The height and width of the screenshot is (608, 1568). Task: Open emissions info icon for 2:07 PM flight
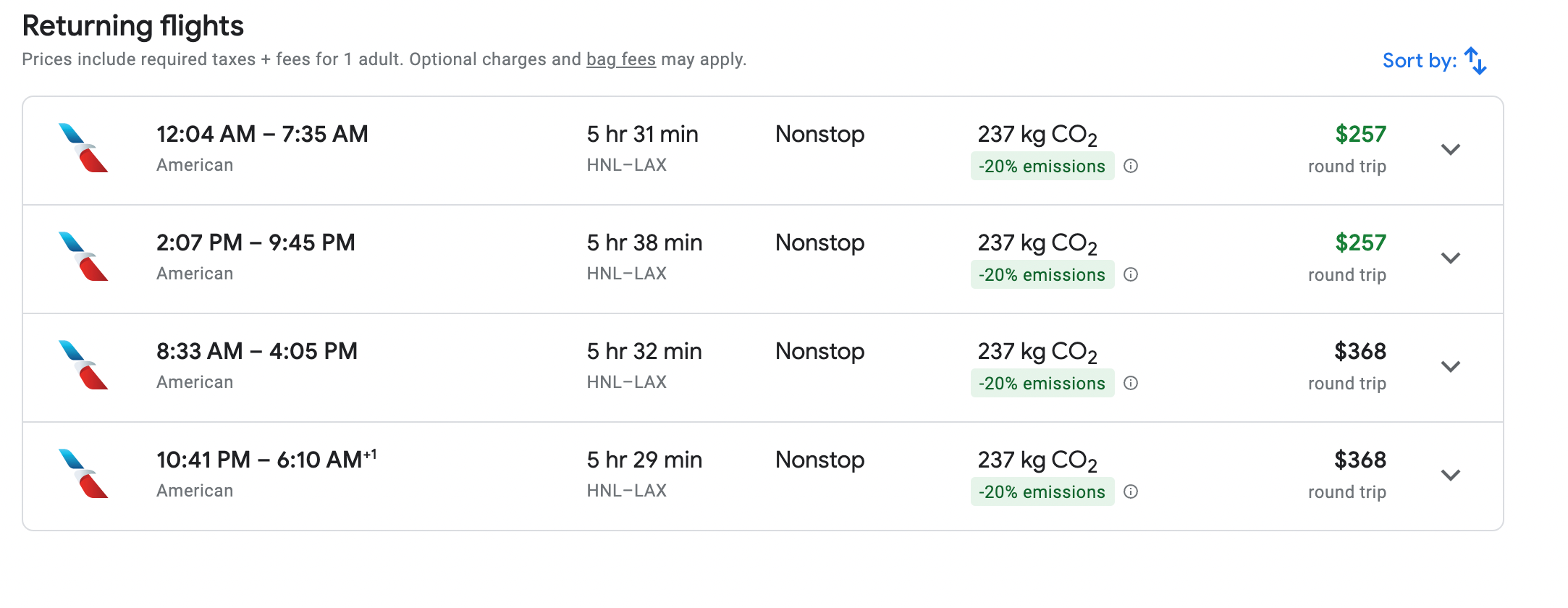click(x=1131, y=275)
